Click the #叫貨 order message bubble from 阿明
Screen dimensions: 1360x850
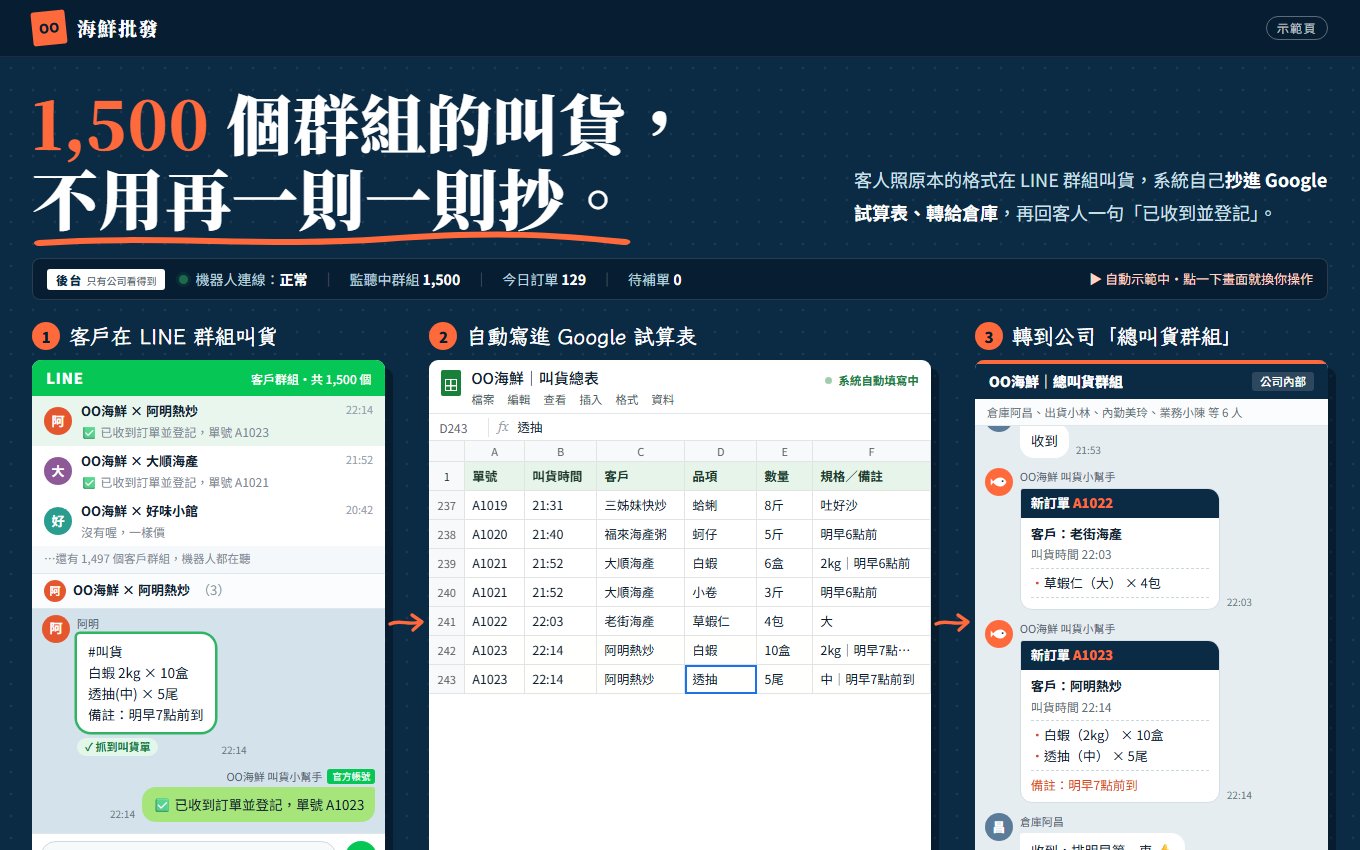click(146, 682)
